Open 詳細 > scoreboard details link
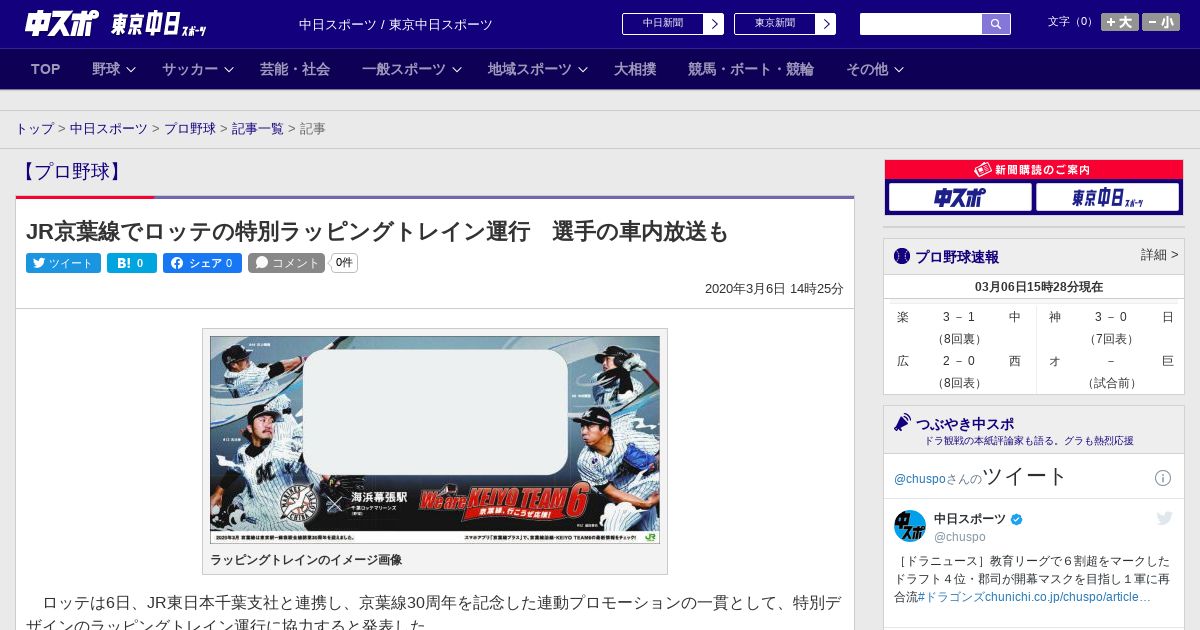The image size is (1200, 630). (1160, 255)
